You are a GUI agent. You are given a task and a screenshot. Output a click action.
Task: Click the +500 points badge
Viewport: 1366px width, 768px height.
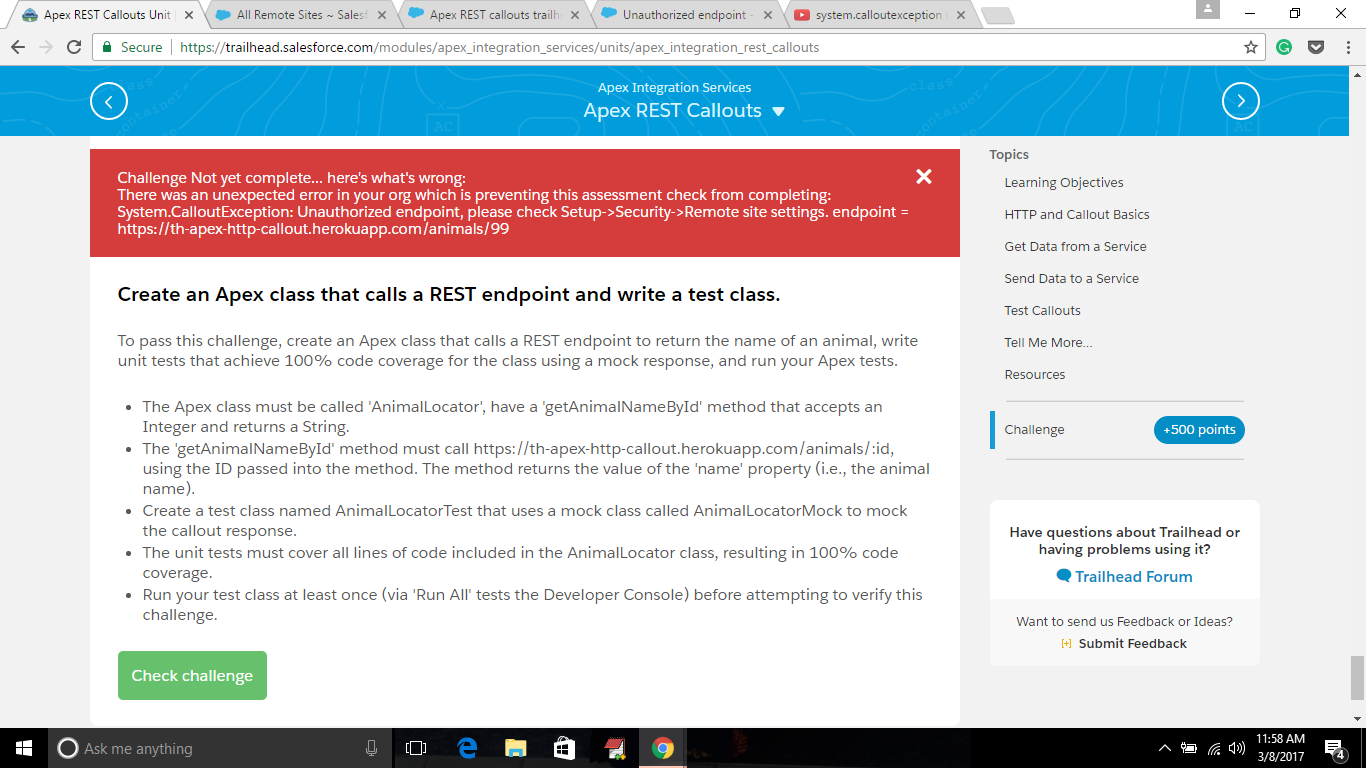point(1199,430)
